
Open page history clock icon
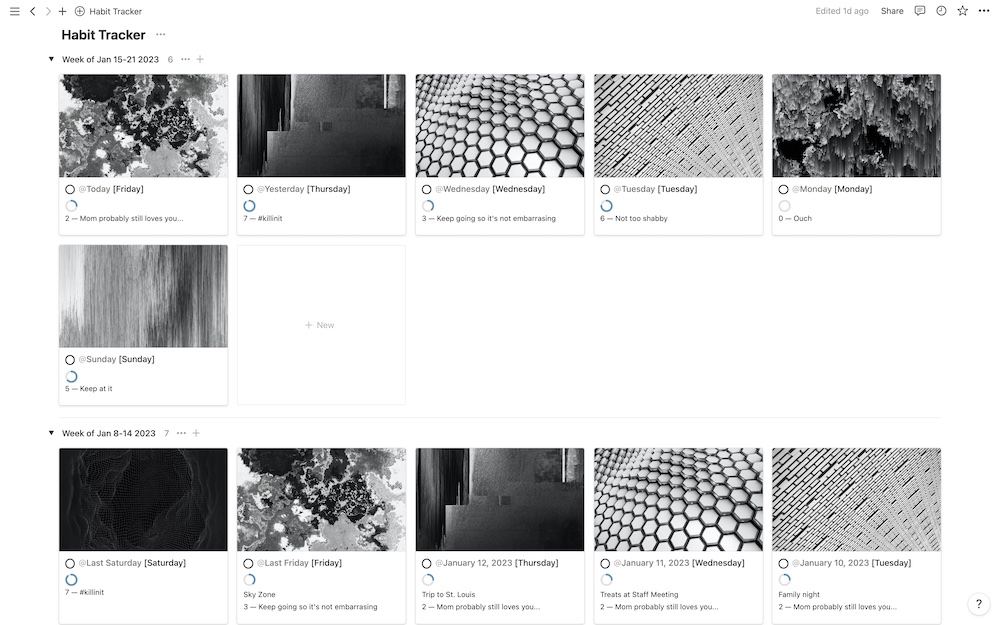point(941,11)
